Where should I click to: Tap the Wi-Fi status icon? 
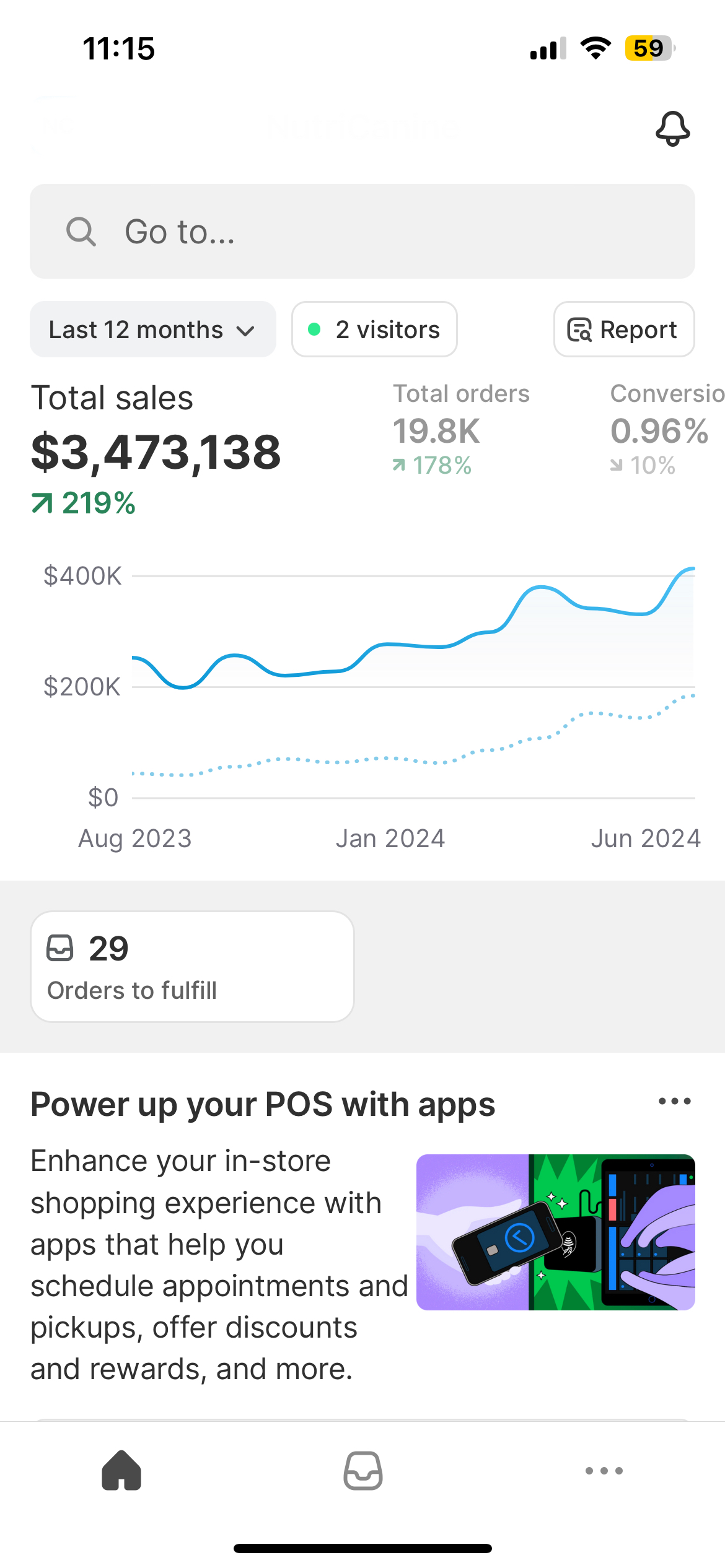pos(595,48)
